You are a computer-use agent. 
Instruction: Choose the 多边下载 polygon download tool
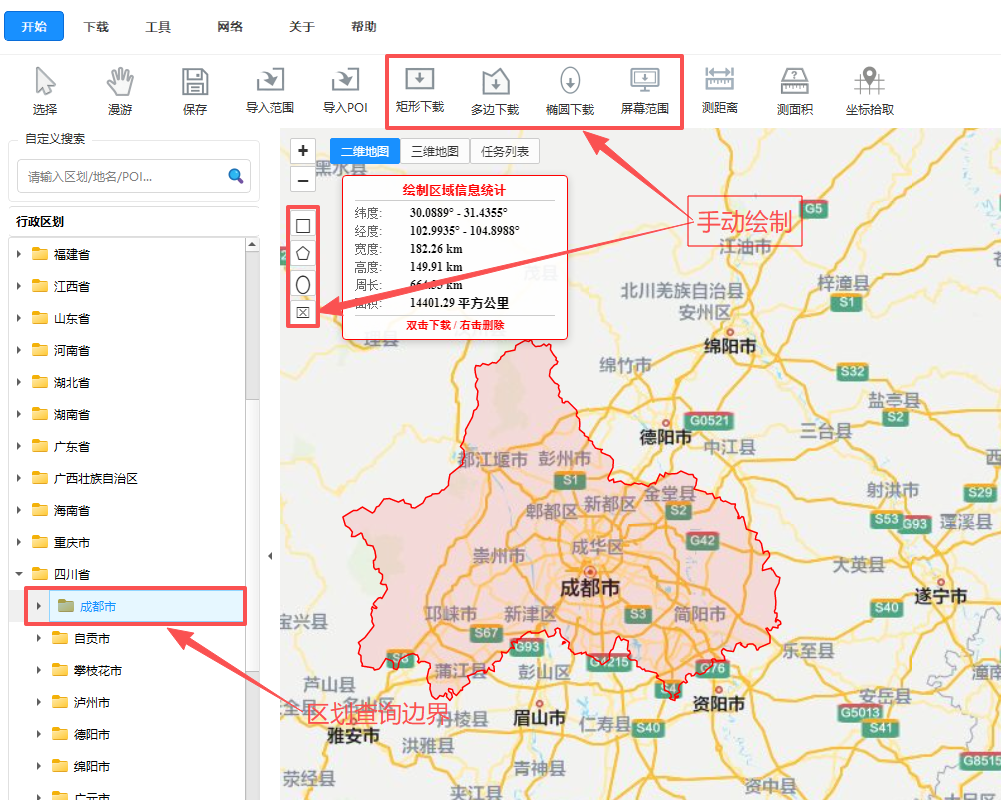[495, 91]
